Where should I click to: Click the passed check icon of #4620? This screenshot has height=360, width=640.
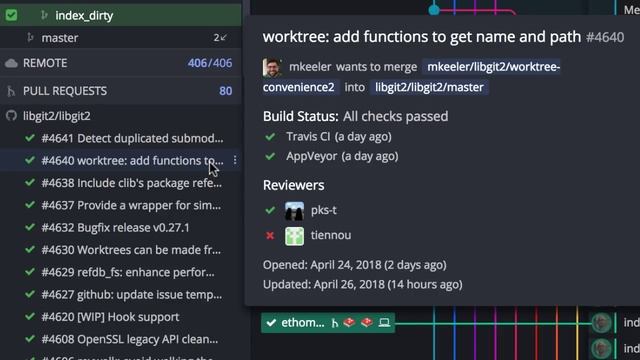coord(30,316)
